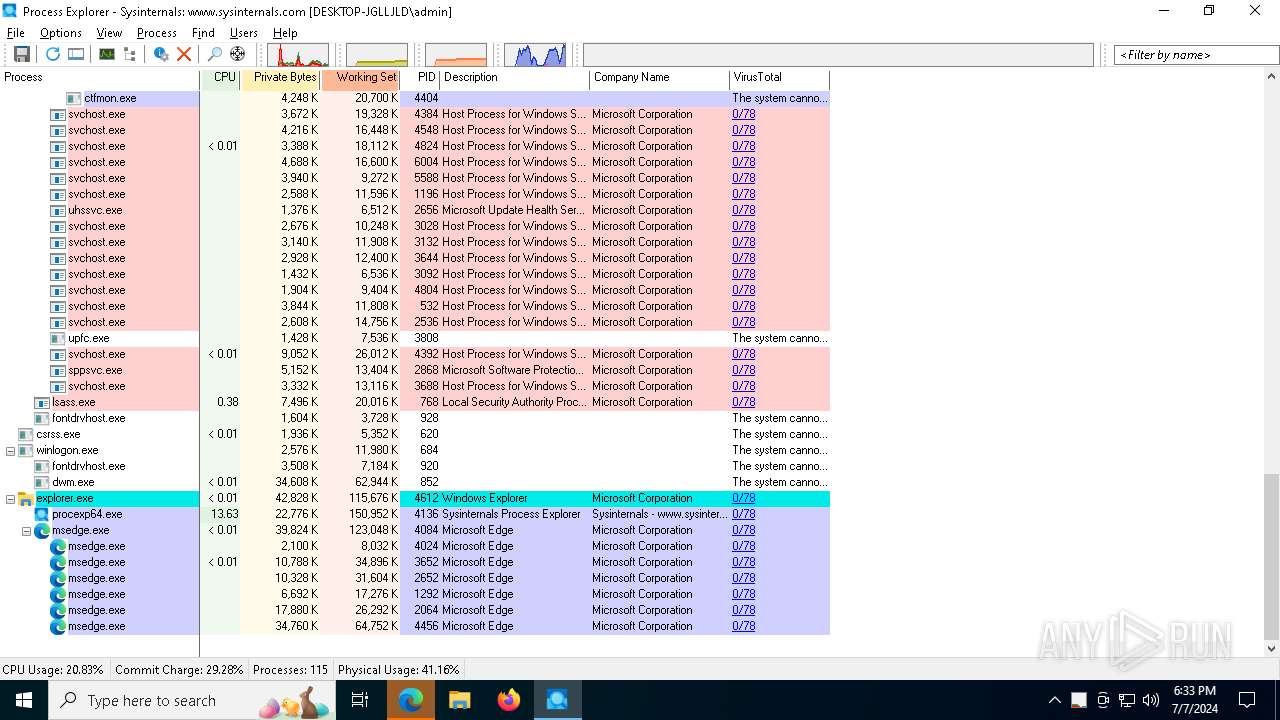This screenshot has width=1280, height=720.
Task: Open VirusTotal 0/78 link for sppsvc.exe
Action: point(744,370)
